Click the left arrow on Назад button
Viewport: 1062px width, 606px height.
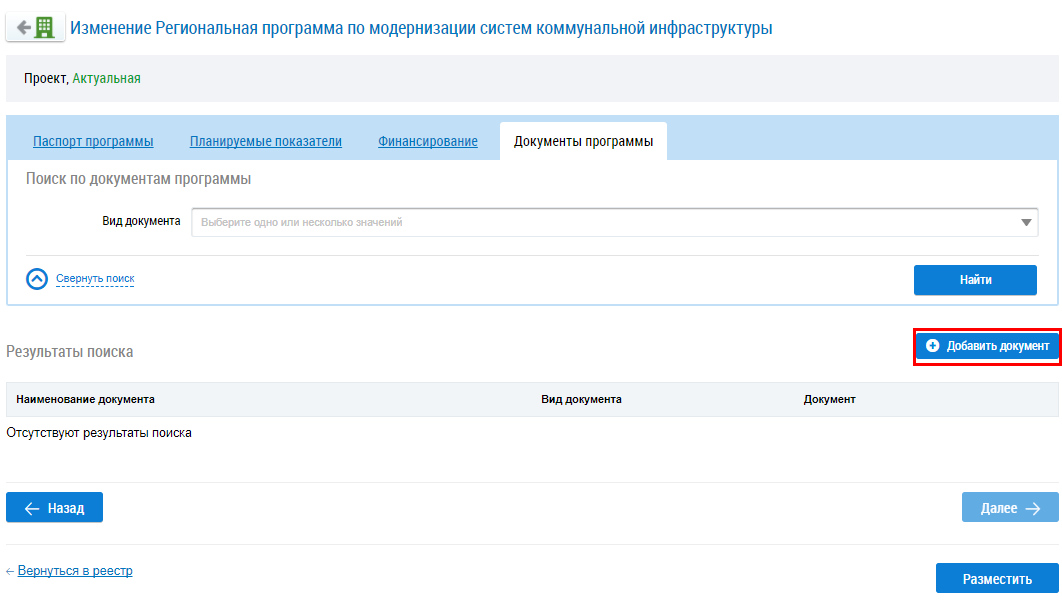pyautogui.click(x=31, y=508)
